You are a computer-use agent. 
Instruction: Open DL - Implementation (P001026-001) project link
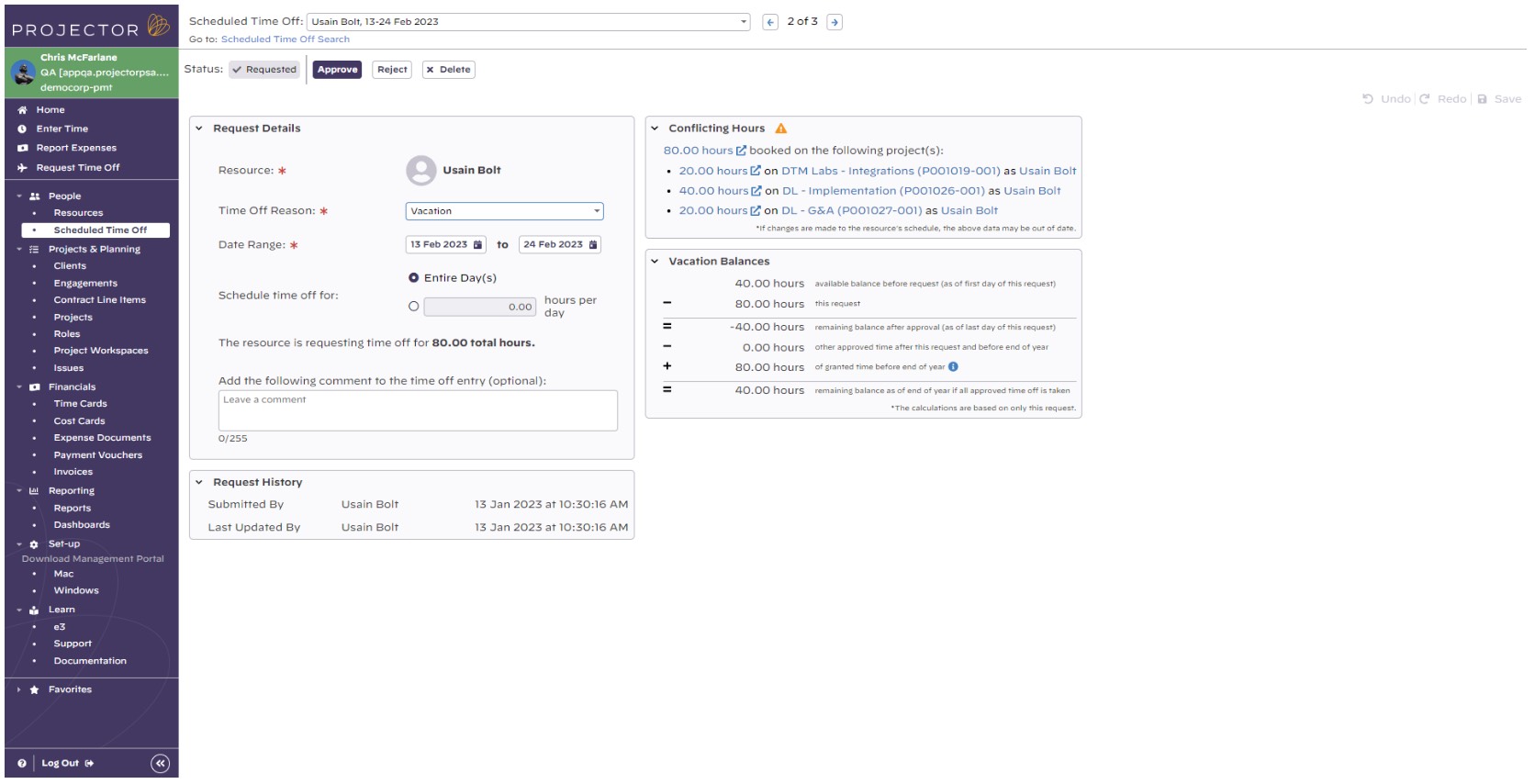click(883, 191)
